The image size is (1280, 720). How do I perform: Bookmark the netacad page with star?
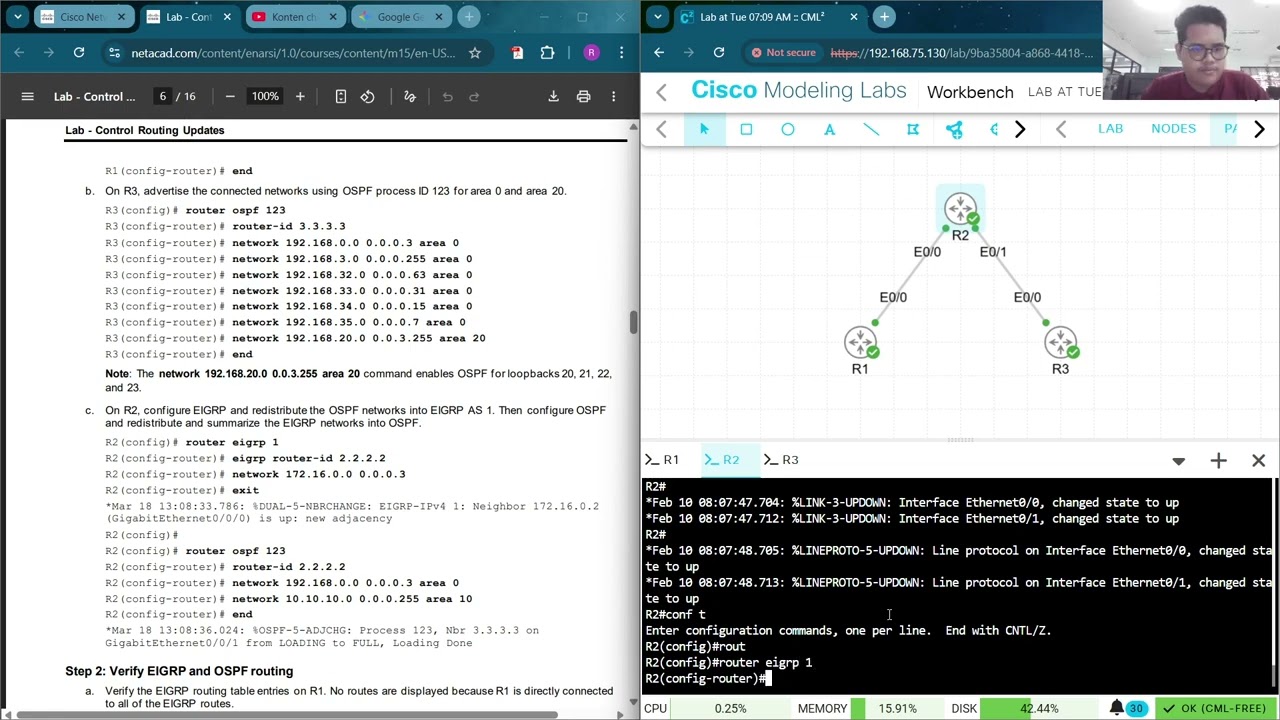pos(475,52)
